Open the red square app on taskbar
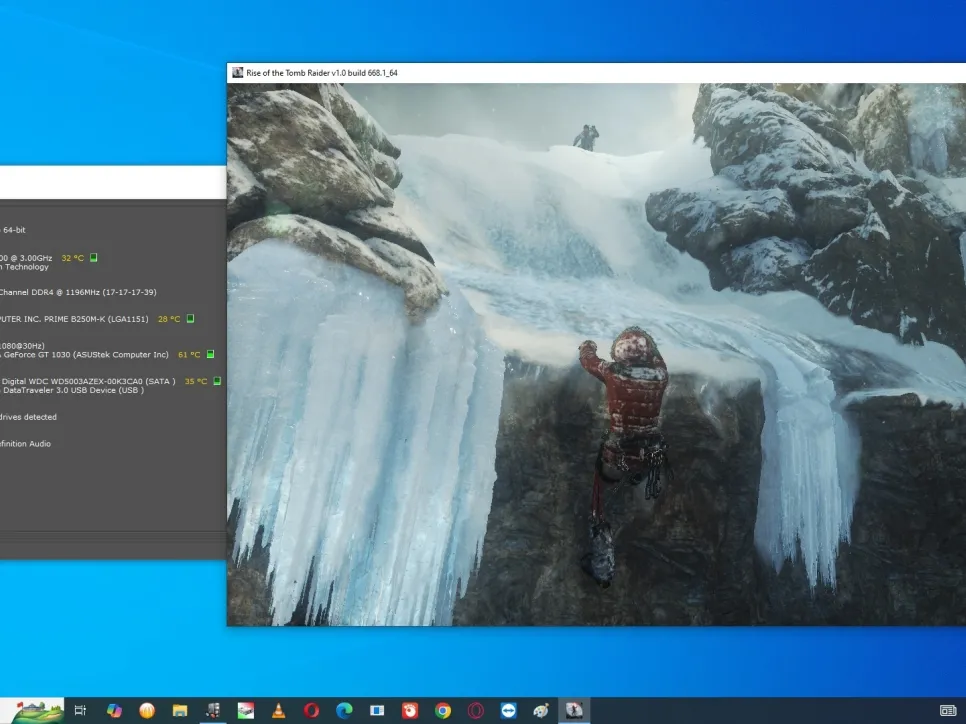Screen dimensions: 966x724 coord(410,710)
